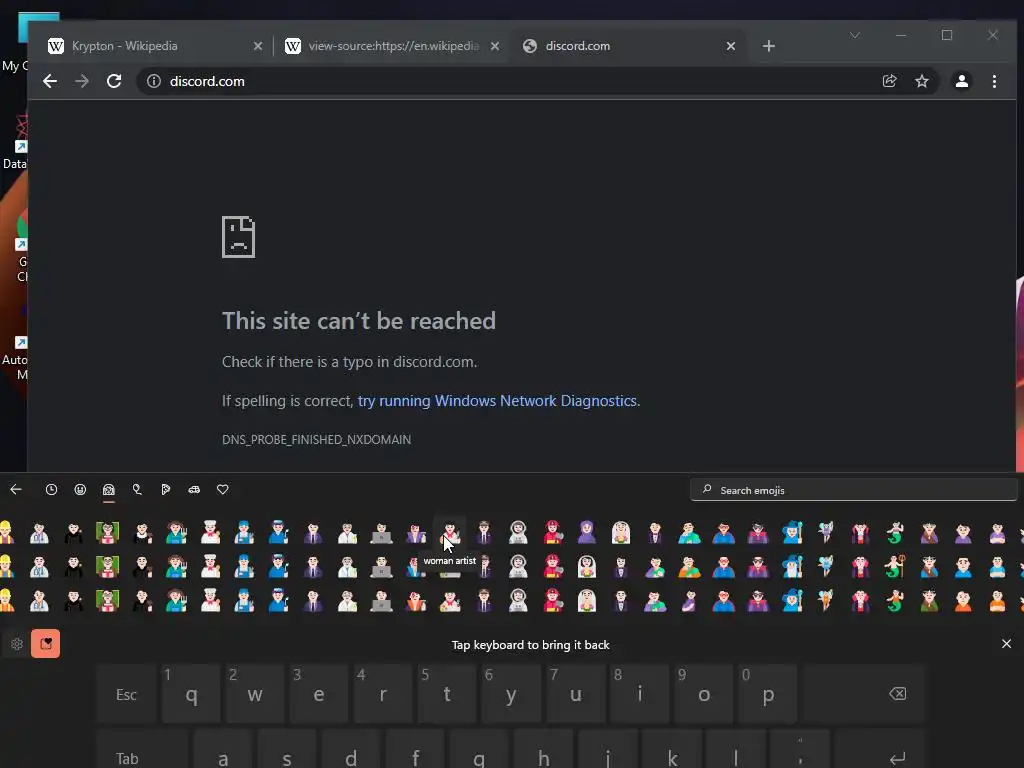The width and height of the screenshot is (1024, 768).
Task: Select the discord.com browser tab
Action: (627, 46)
